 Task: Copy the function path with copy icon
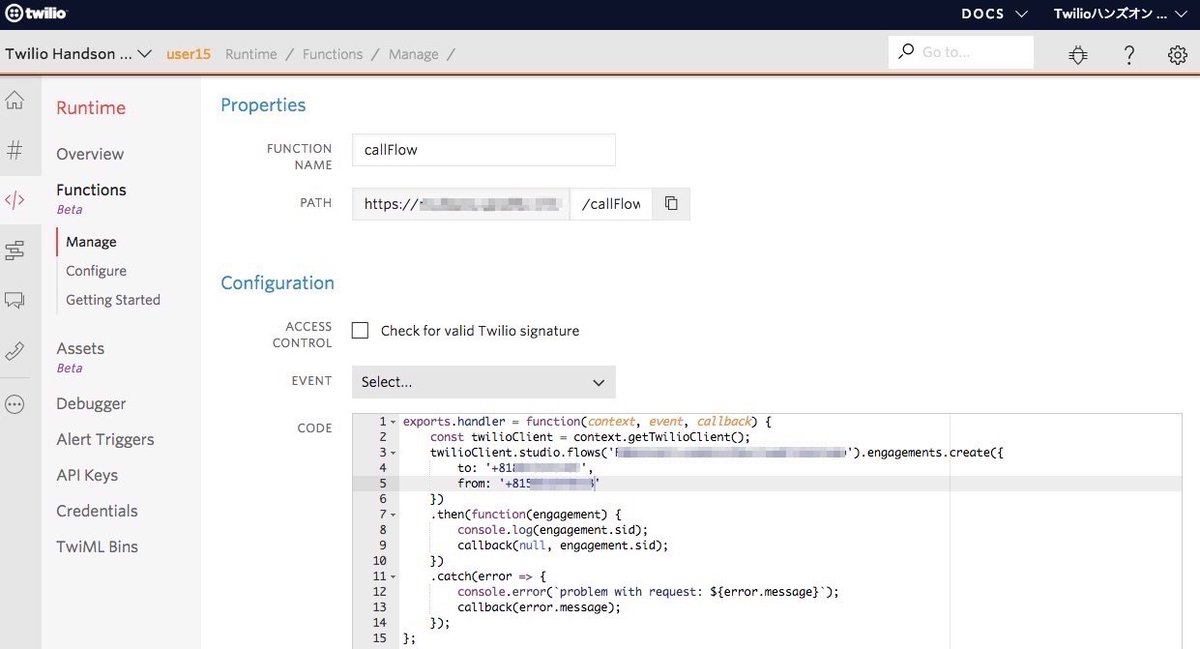tap(671, 203)
